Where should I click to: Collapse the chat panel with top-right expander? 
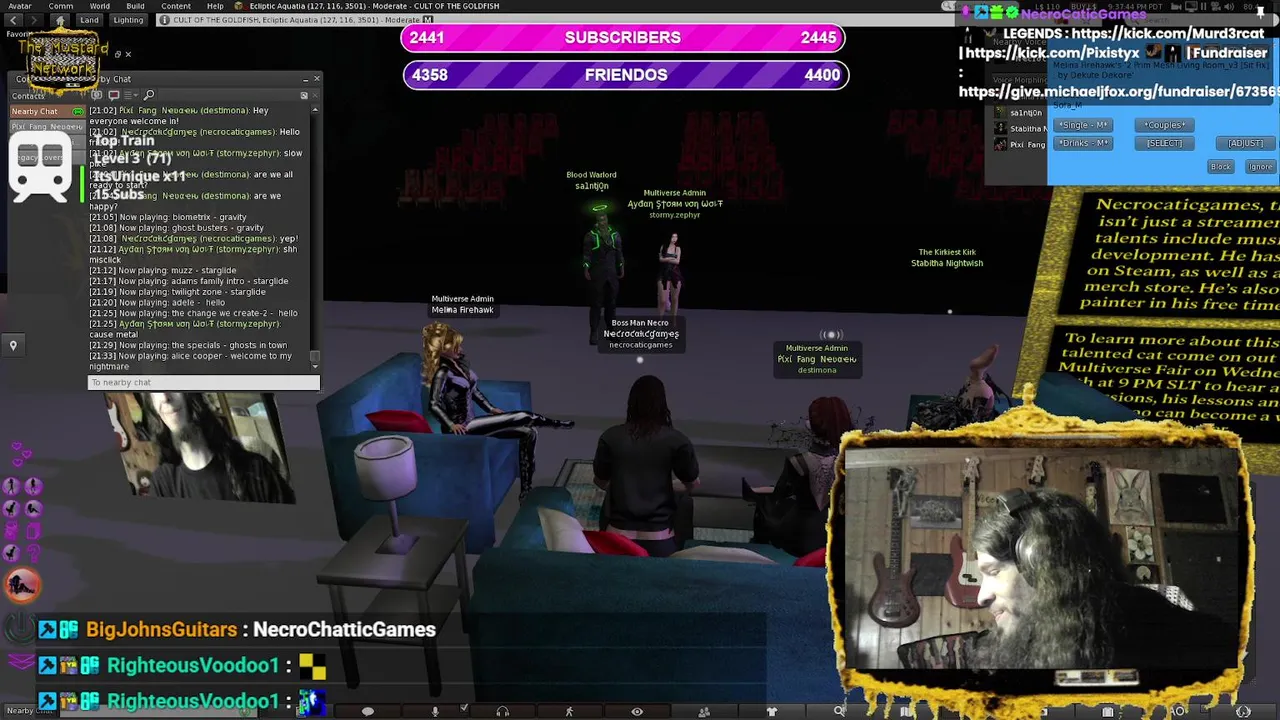click(304, 96)
